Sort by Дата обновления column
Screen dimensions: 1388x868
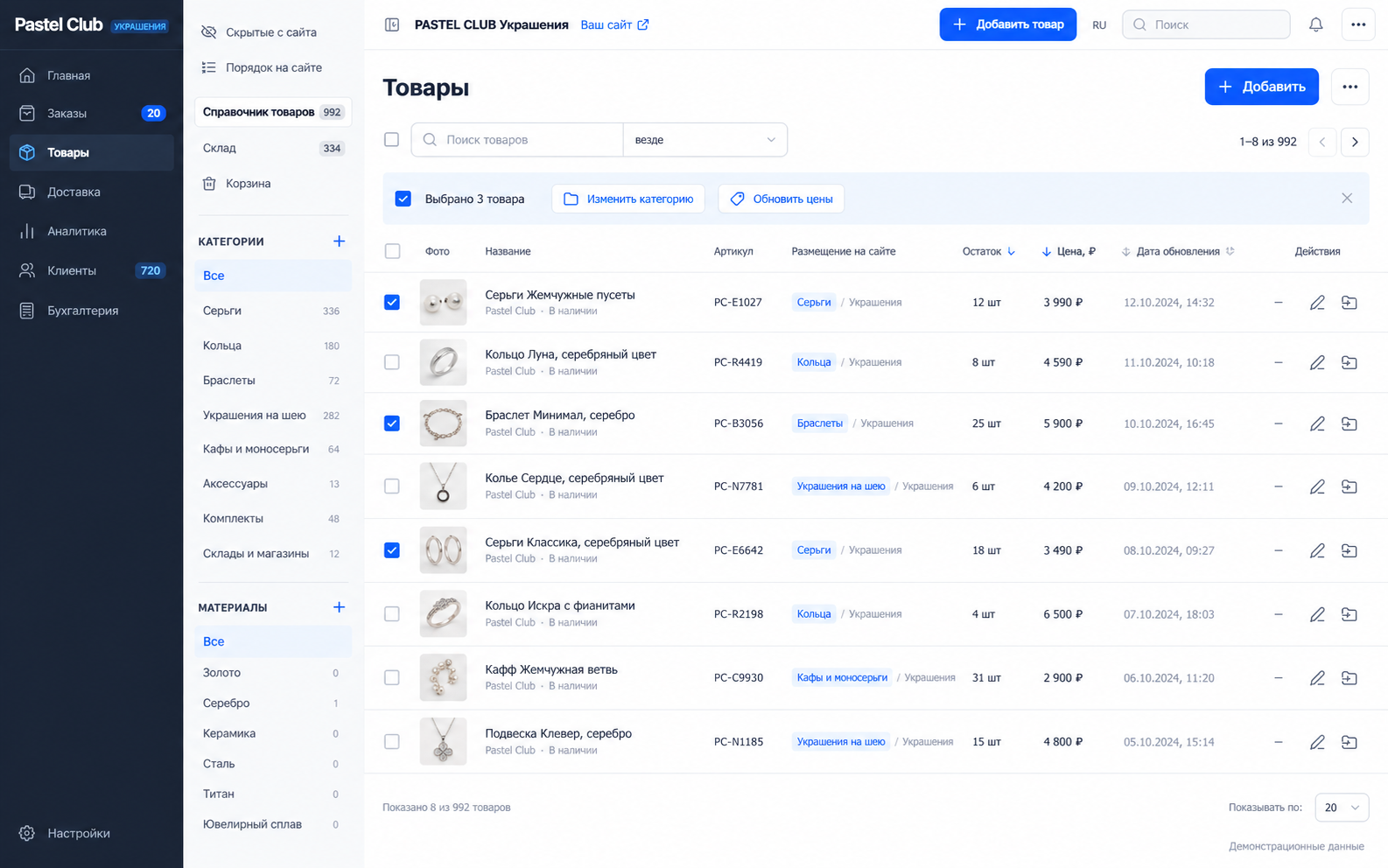tap(1178, 251)
